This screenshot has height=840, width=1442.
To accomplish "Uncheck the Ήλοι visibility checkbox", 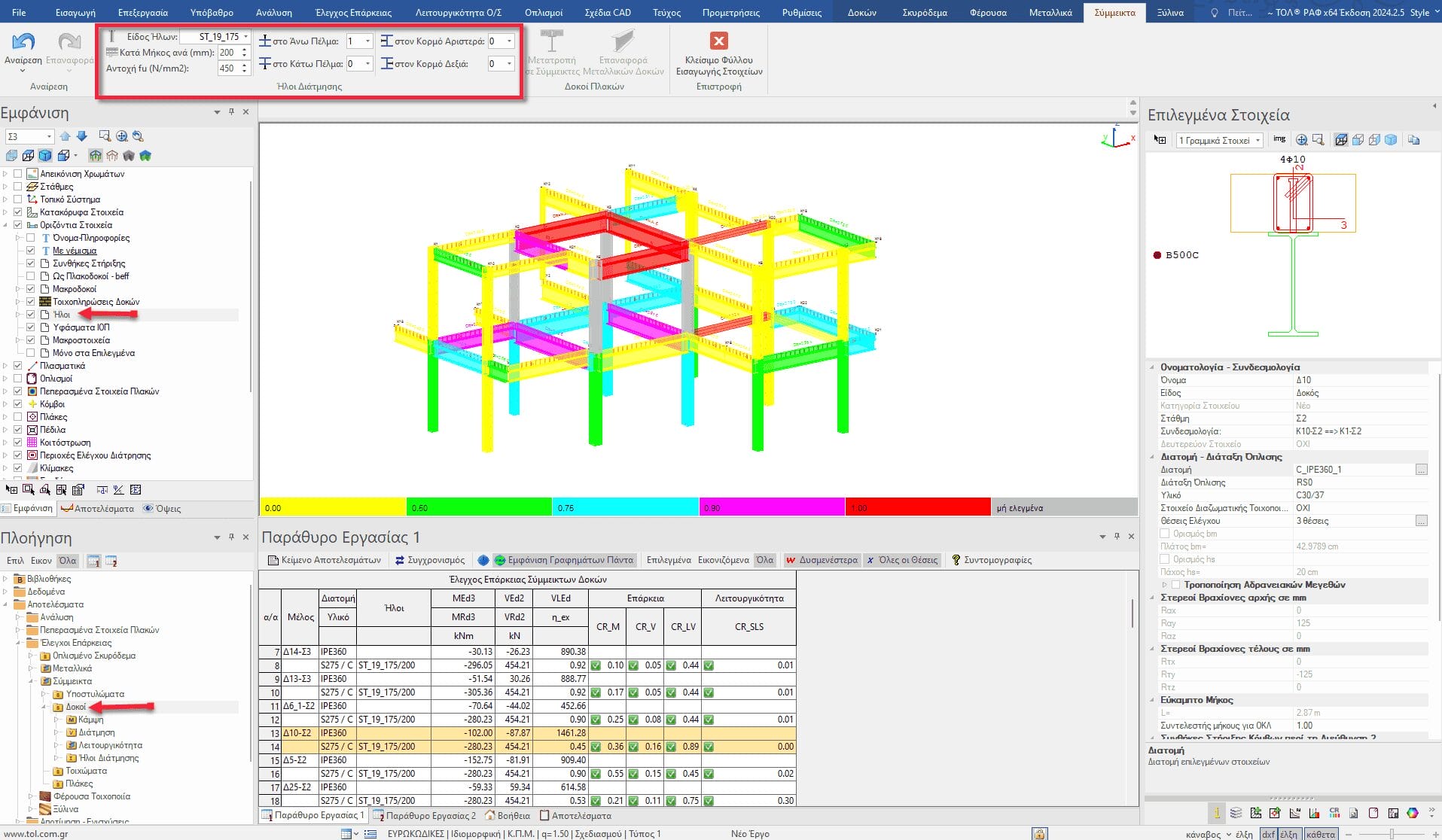I will [x=31, y=315].
